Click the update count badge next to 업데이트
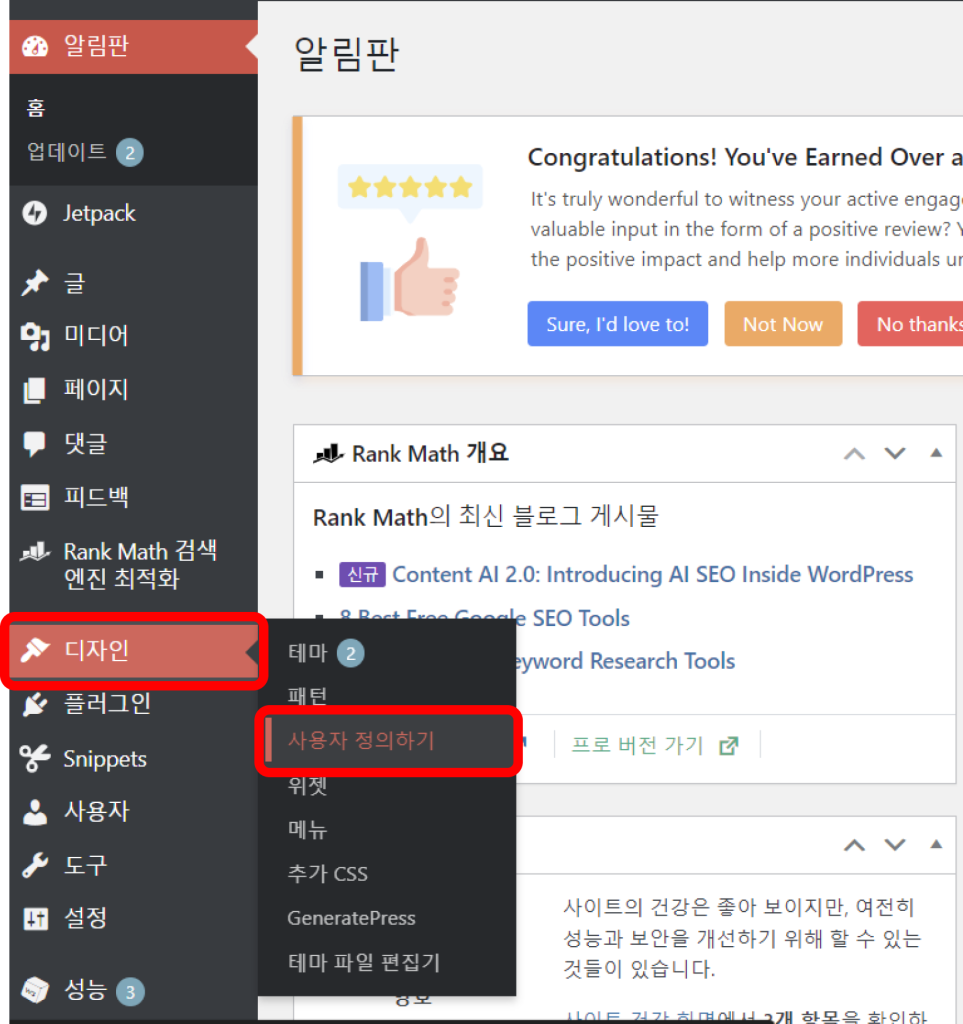The width and height of the screenshot is (963, 1024). coord(130,153)
